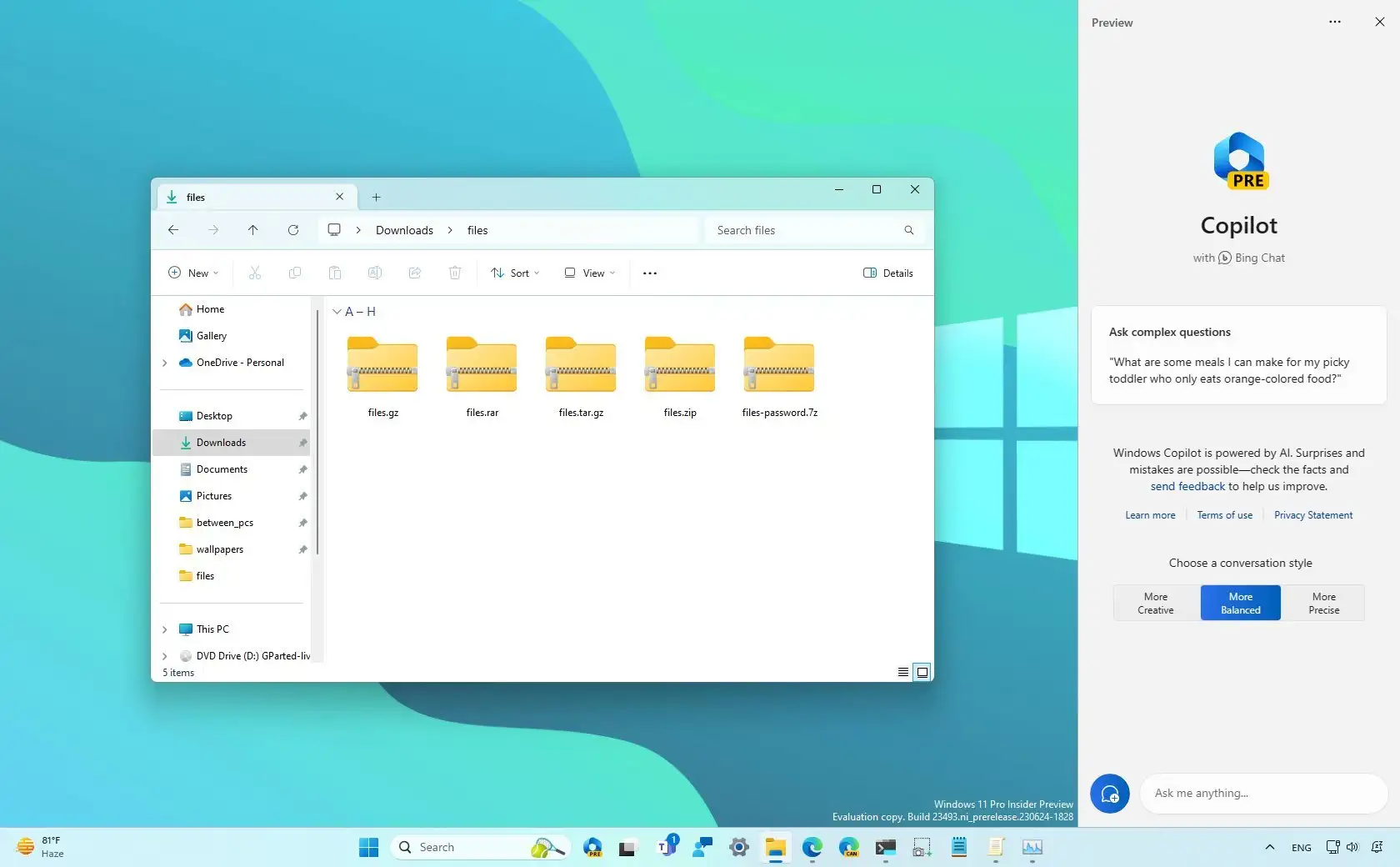
Task: Open Settings gear from the taskbar
Action: 739,848
